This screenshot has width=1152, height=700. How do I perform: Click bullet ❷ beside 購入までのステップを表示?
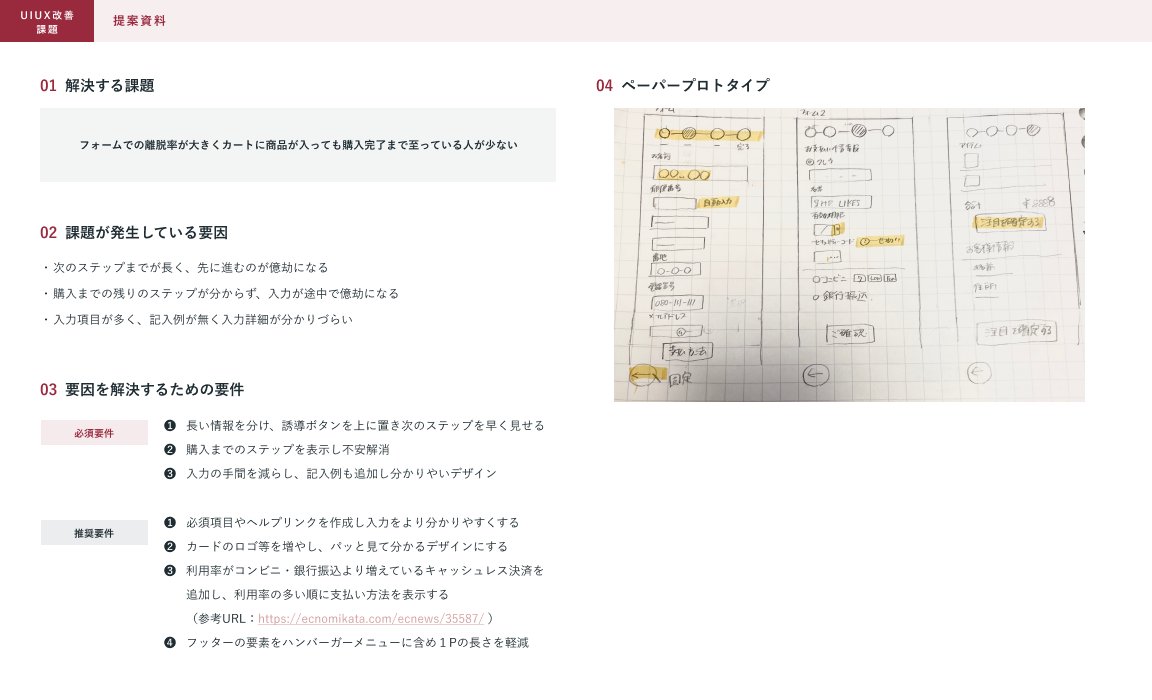tap(170, 449)
